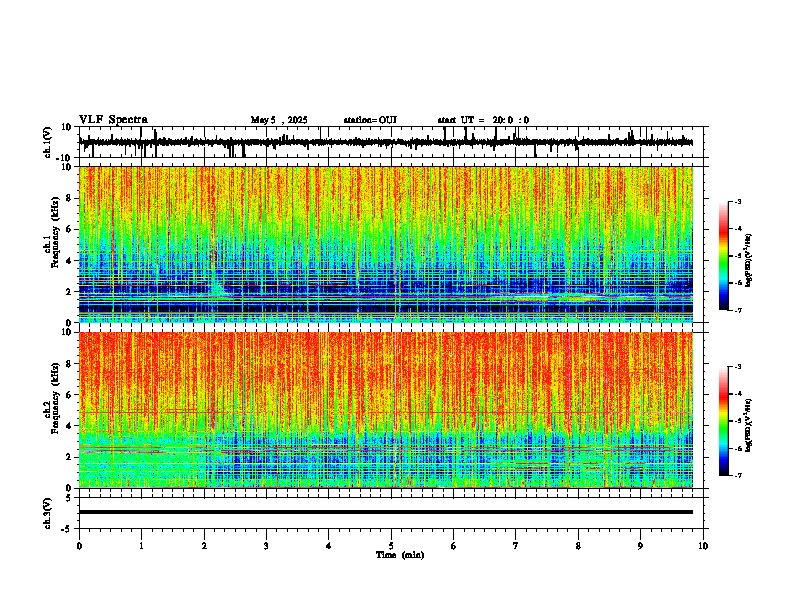Select the "start UT = 20: 0 : 0" text

coord(483,120)
